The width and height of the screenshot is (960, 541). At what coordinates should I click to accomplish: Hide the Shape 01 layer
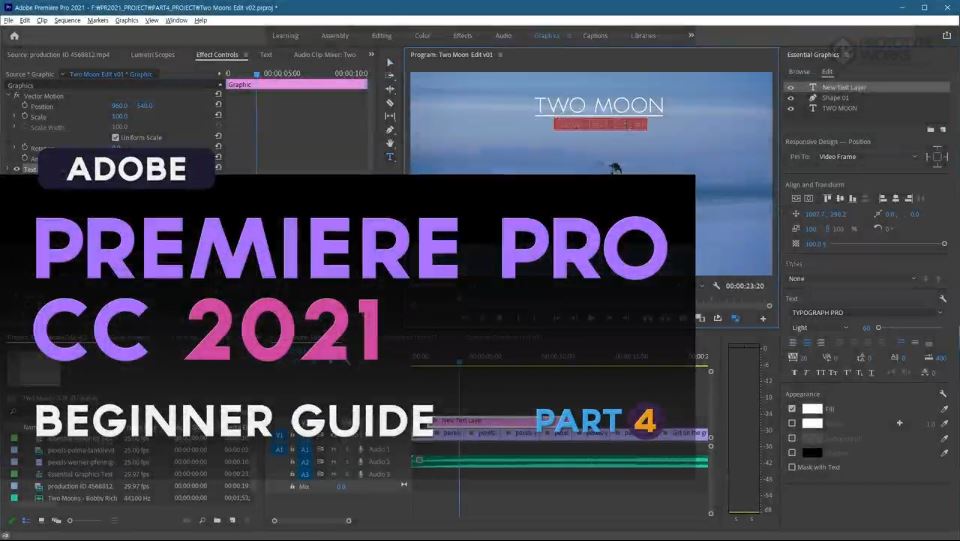click(790, 98)
